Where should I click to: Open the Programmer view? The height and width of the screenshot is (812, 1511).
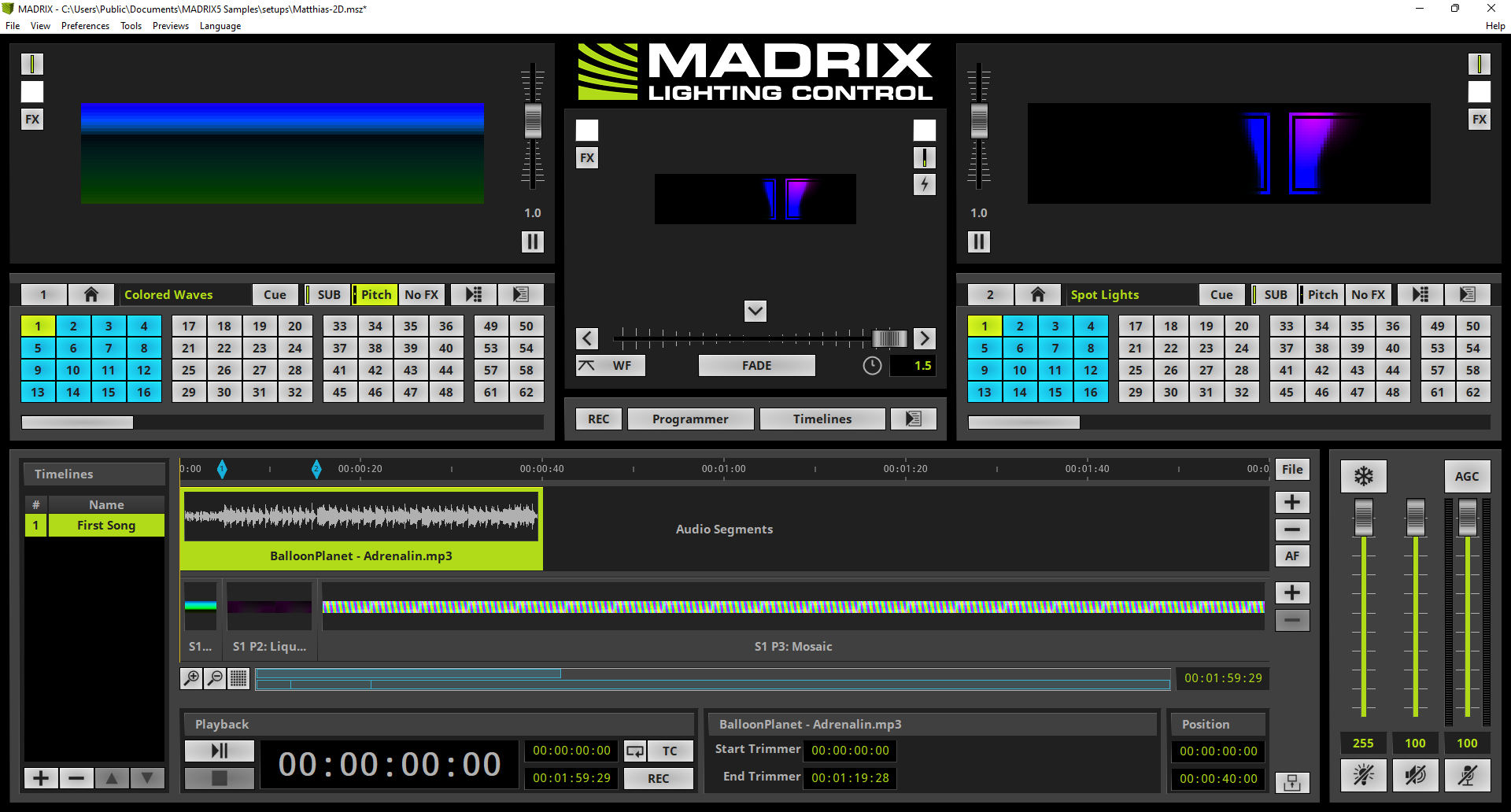[690, 419]
